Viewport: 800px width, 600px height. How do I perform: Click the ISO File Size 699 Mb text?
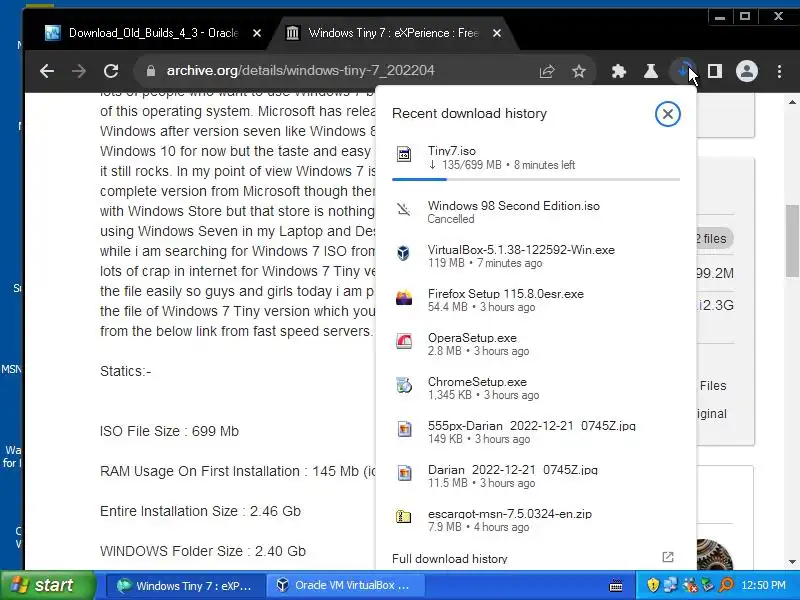coord(169,431)
